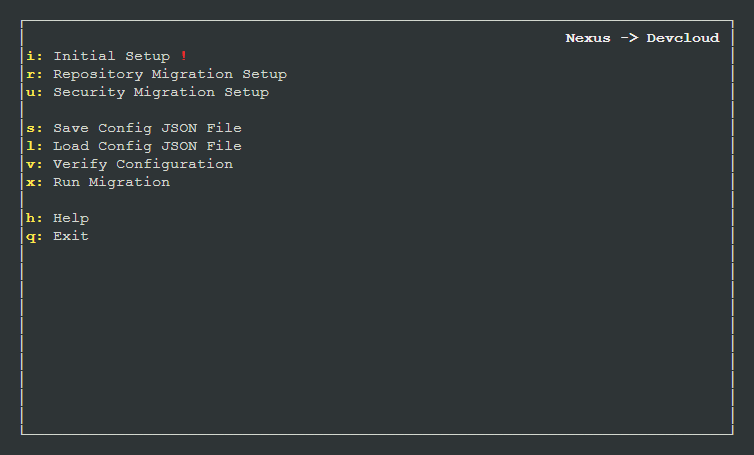Click Verify Configuration option
Viewport: 754px width, 455px height.
[x=142, y=164]
